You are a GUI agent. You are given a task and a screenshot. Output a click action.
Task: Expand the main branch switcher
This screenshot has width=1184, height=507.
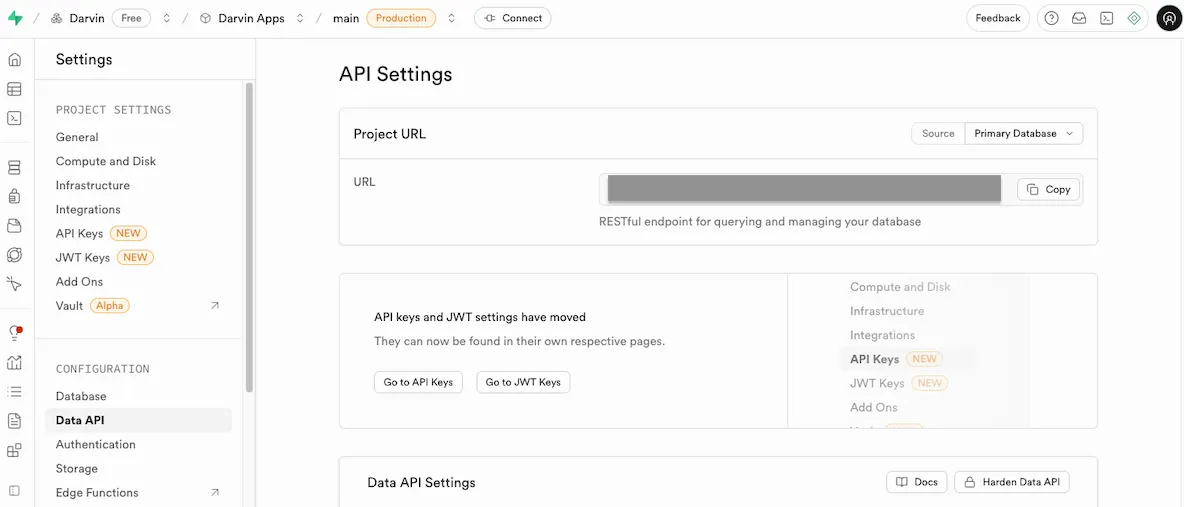pyautogui.click(x=452, y=18)
